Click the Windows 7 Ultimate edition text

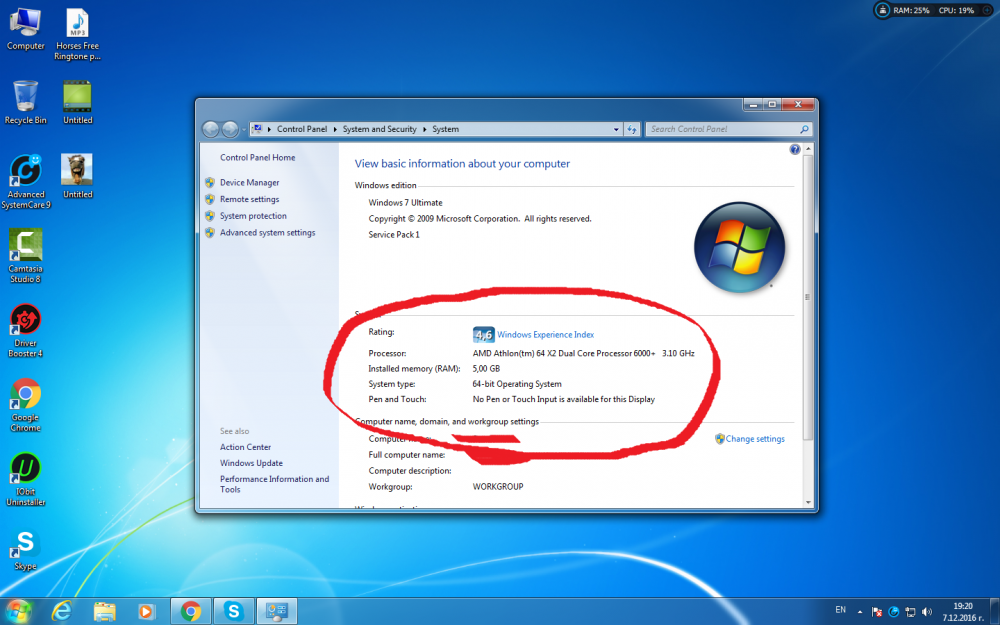[405, 203]
